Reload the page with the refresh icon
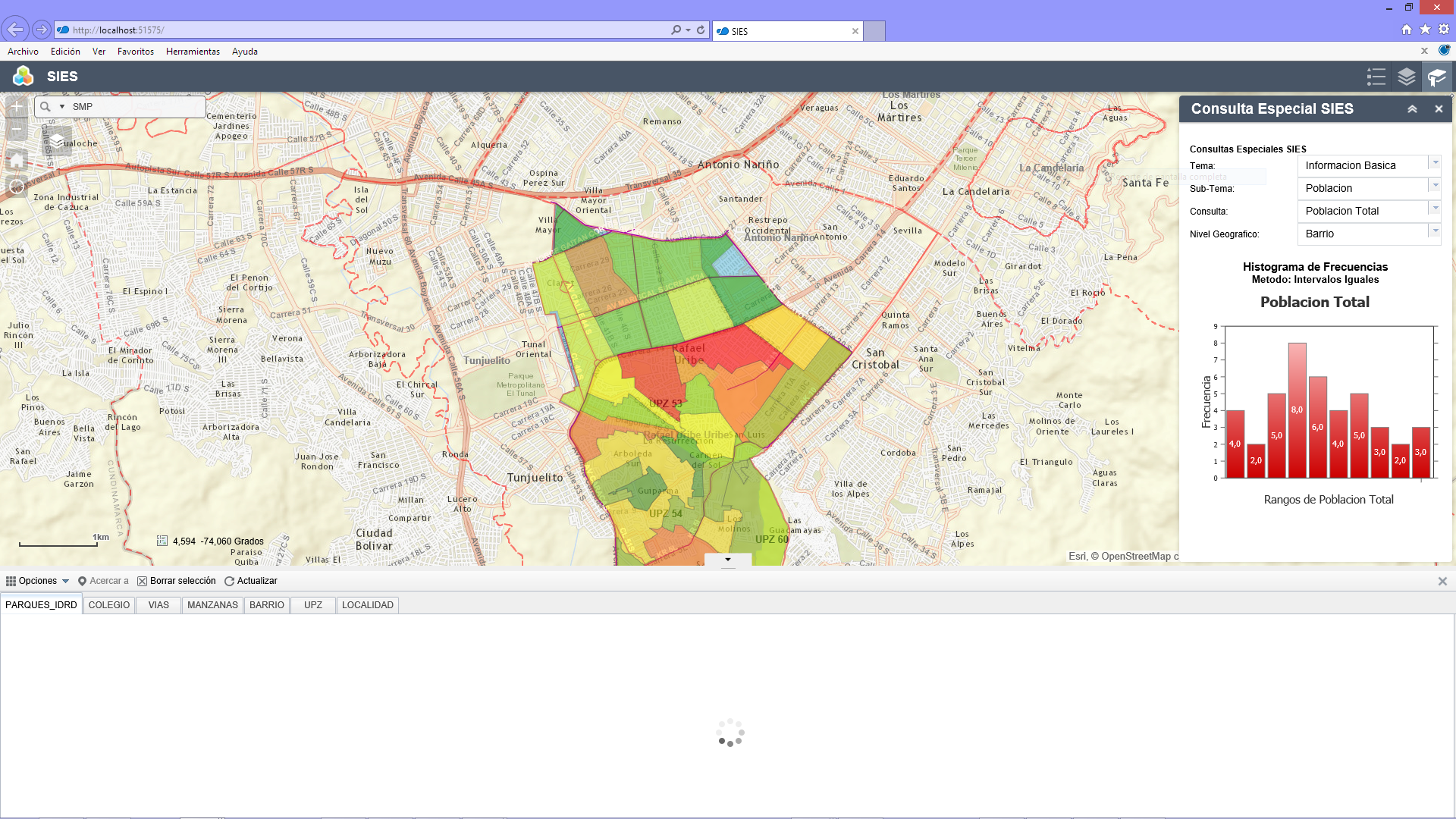This screenshot has height=819, width=1456. [701, 30]
